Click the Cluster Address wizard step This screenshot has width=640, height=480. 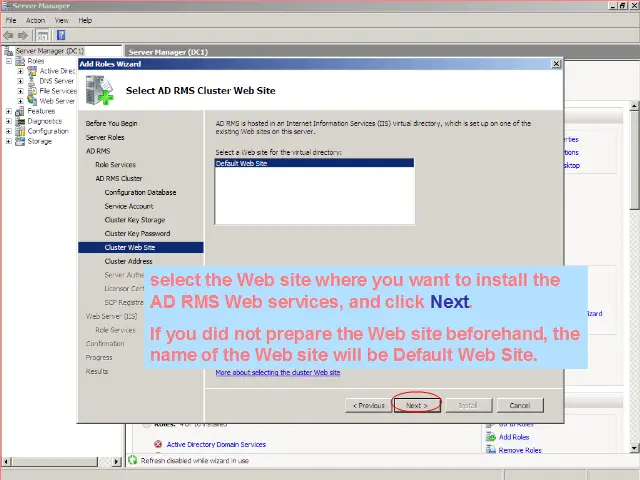pyautogui.click(x=128, y=261)
